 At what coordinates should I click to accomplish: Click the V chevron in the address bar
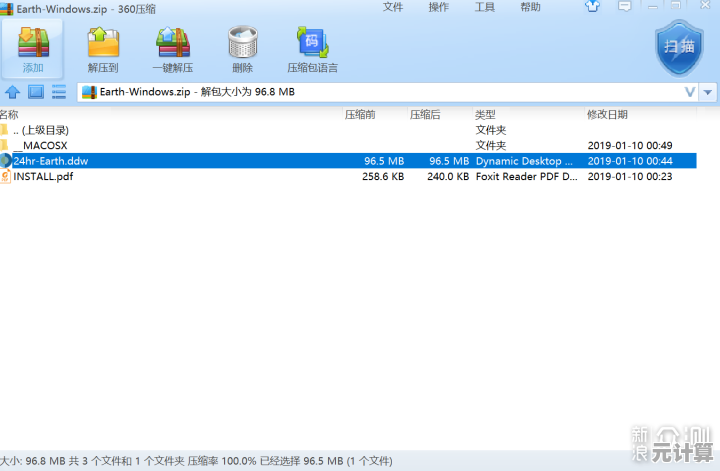pyautogui.click(x=690, y=92)
